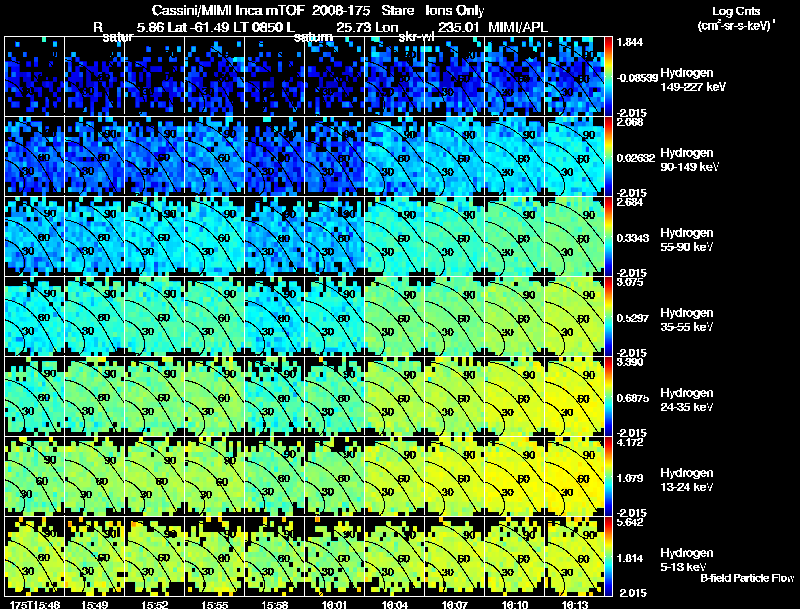Screen dimensions: 800x609
Task: Click the Hydrogen 149-227 keV color bar
Action: pyautogui.click(x=608, y=76)
